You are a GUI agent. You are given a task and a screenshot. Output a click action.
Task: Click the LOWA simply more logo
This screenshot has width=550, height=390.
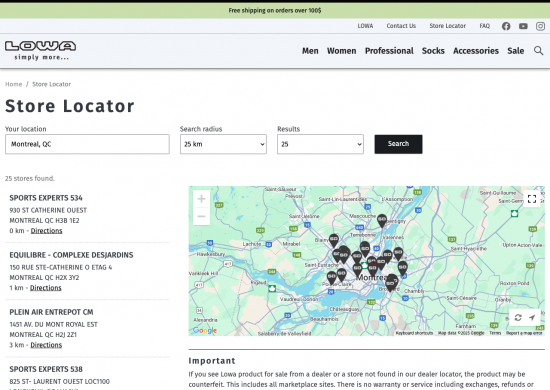pos(40,51)
